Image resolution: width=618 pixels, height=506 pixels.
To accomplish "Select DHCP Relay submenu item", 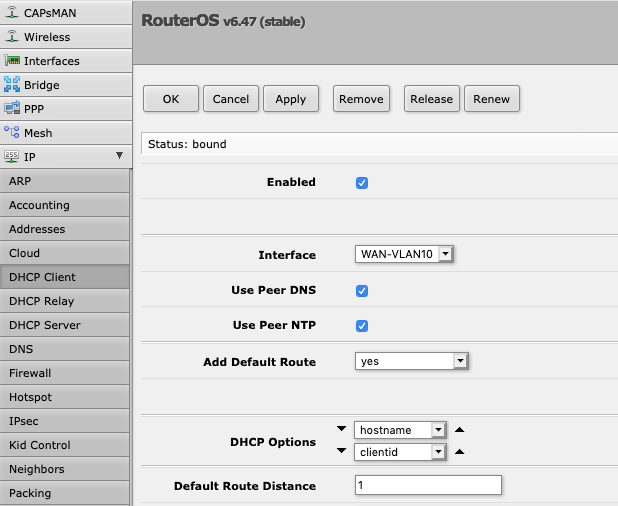I will pyautogui.click(x=65, y=301).
